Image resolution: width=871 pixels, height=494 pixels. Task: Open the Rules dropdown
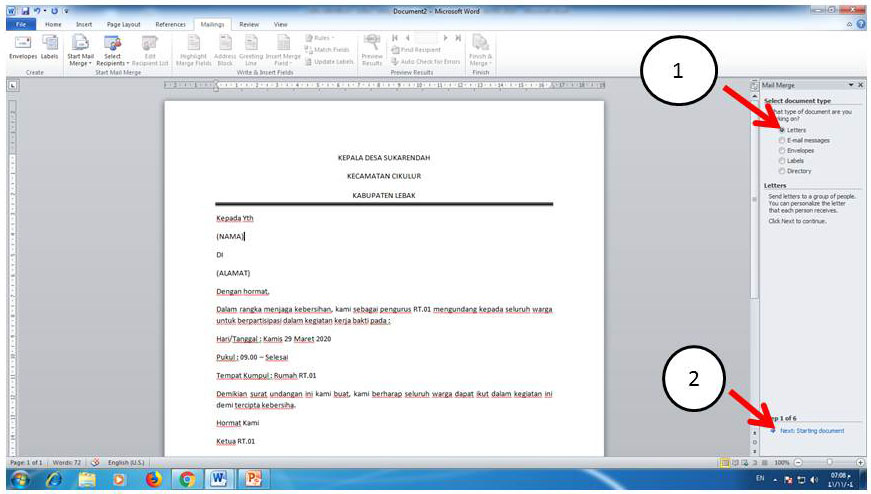[321, 38]
